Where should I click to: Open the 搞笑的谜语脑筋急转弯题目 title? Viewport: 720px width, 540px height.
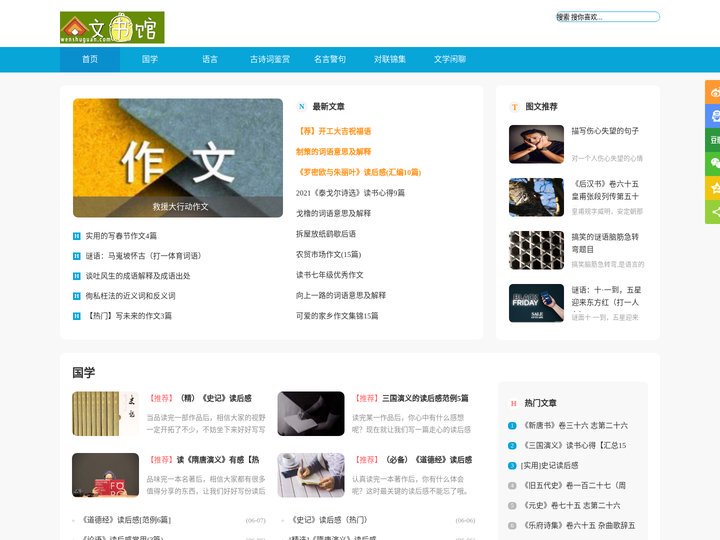[605, 243]
